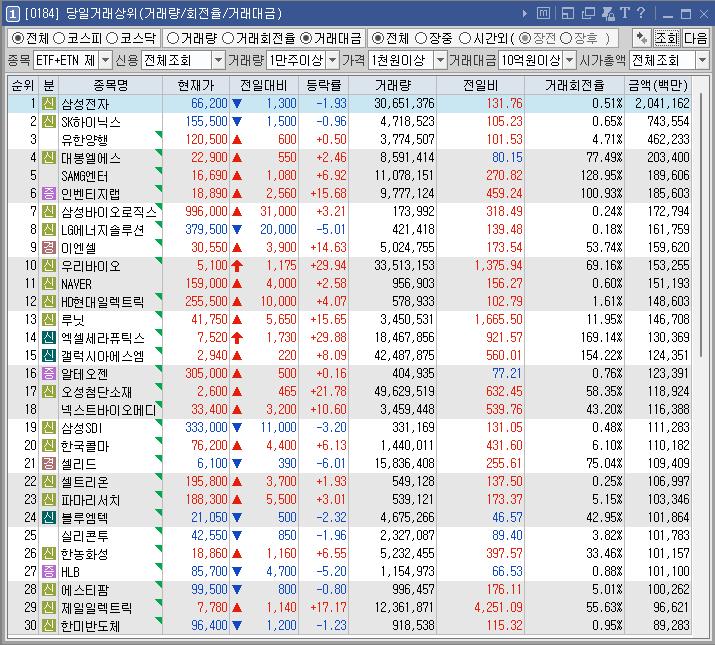715x645 pixels.
Task: Open the 유한양행 stock row
Action: pos(349,140)
